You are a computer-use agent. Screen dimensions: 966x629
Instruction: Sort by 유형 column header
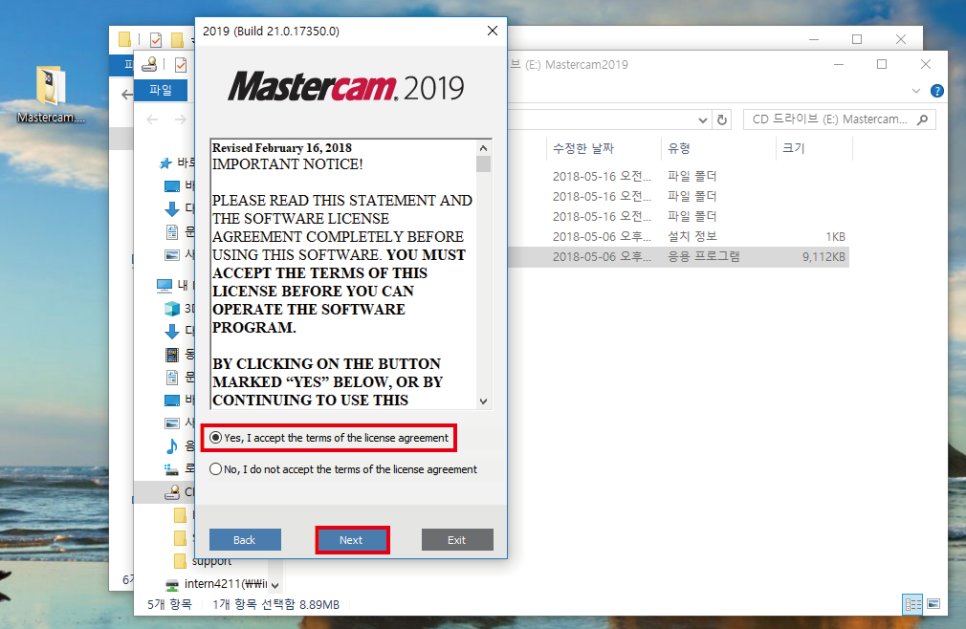coord(679,148)
